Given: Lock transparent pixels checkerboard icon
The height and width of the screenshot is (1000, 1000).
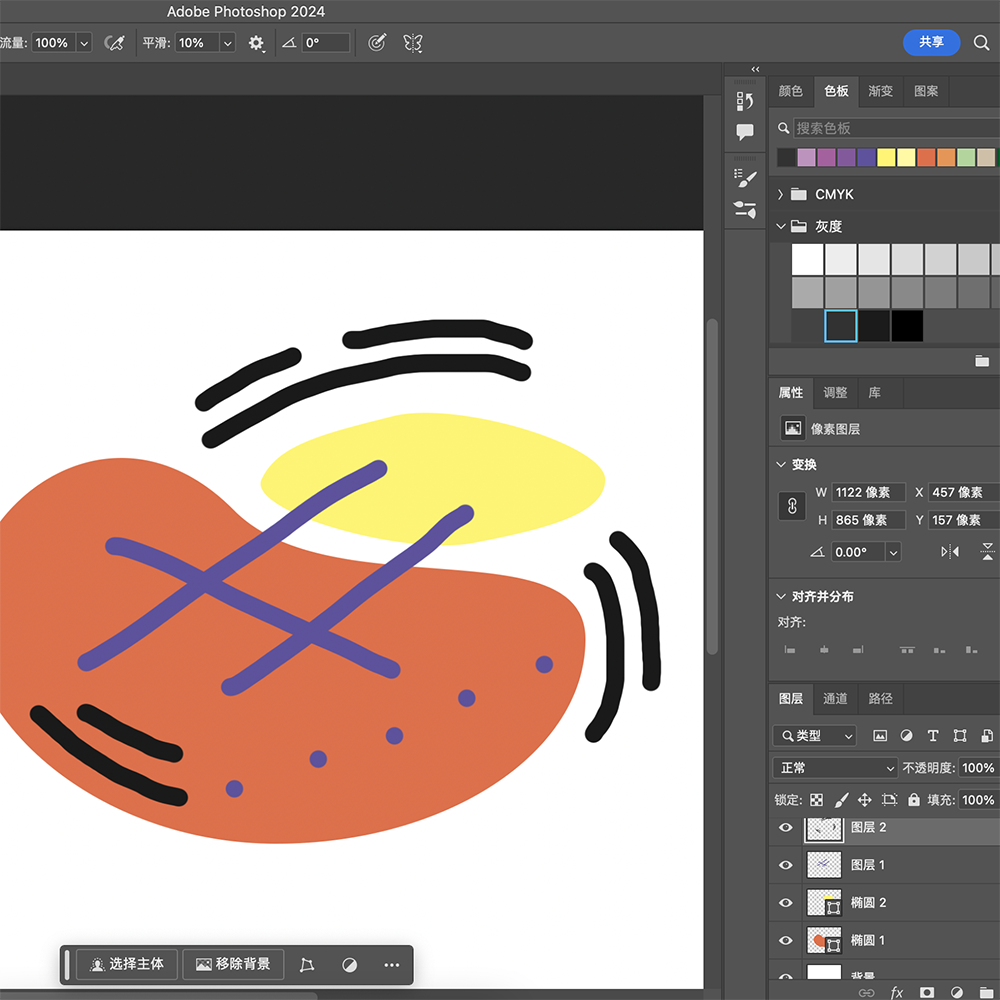Looking at the screenshot, I should pos(817,800).
